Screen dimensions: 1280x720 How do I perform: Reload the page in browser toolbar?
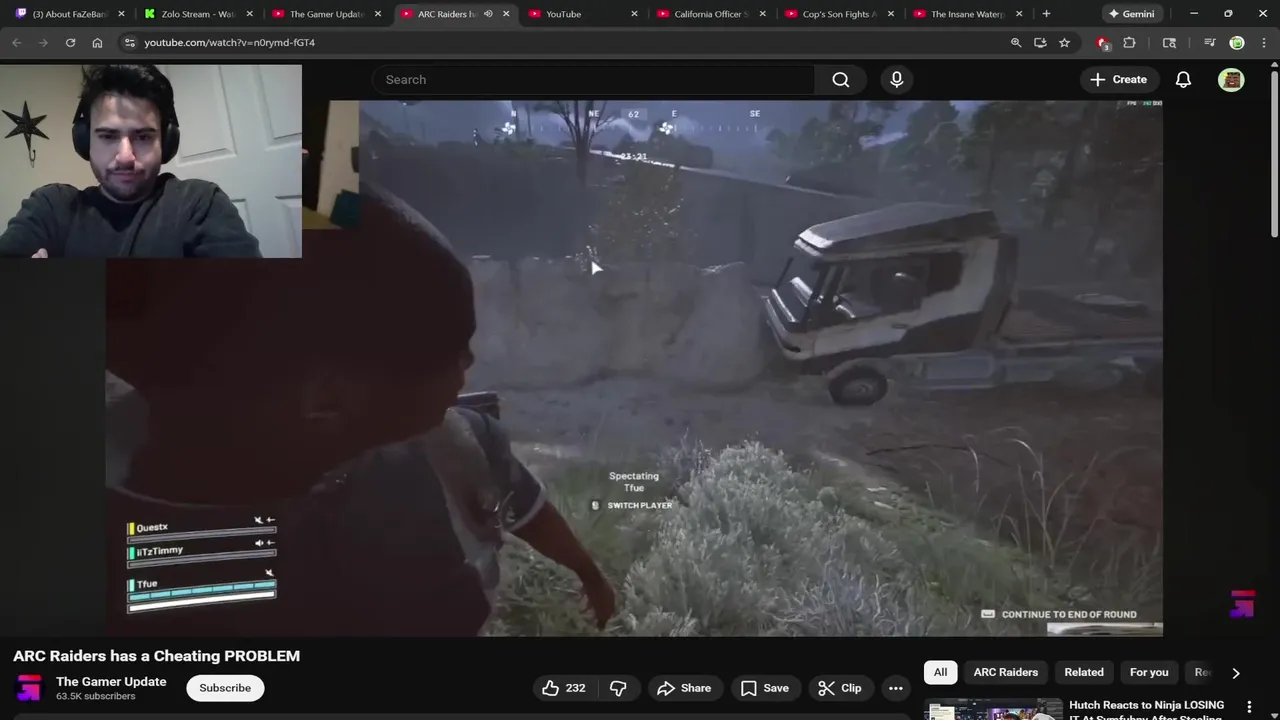(x=70, y=43)
